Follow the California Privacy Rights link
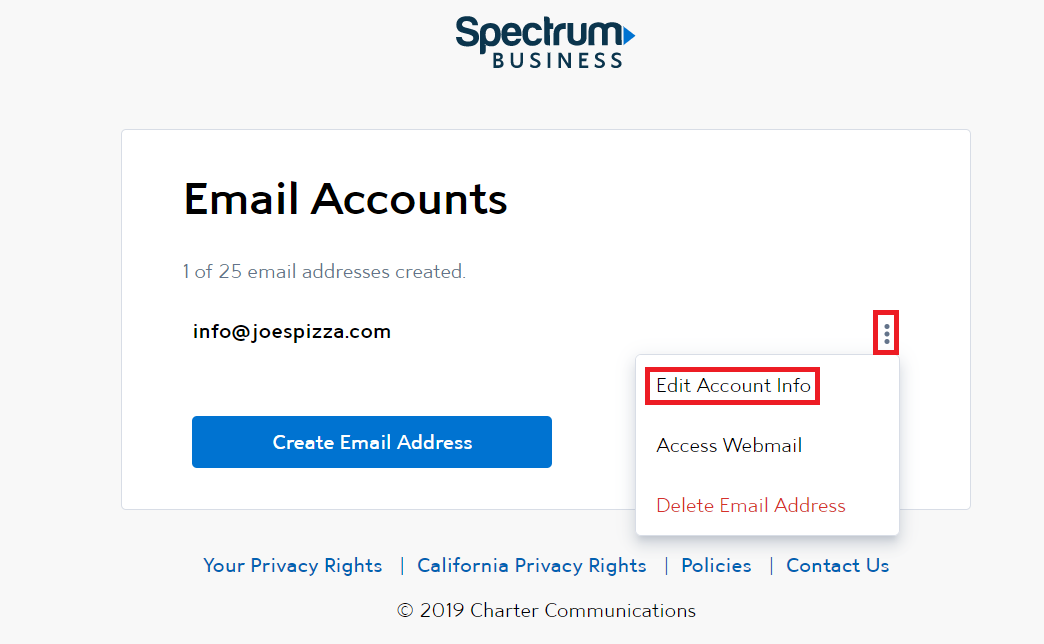This screenshot has height=644, width=1044. 532,566
